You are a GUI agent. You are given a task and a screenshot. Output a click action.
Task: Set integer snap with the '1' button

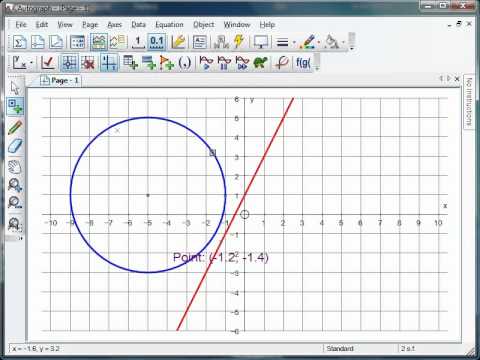(137, 42)
